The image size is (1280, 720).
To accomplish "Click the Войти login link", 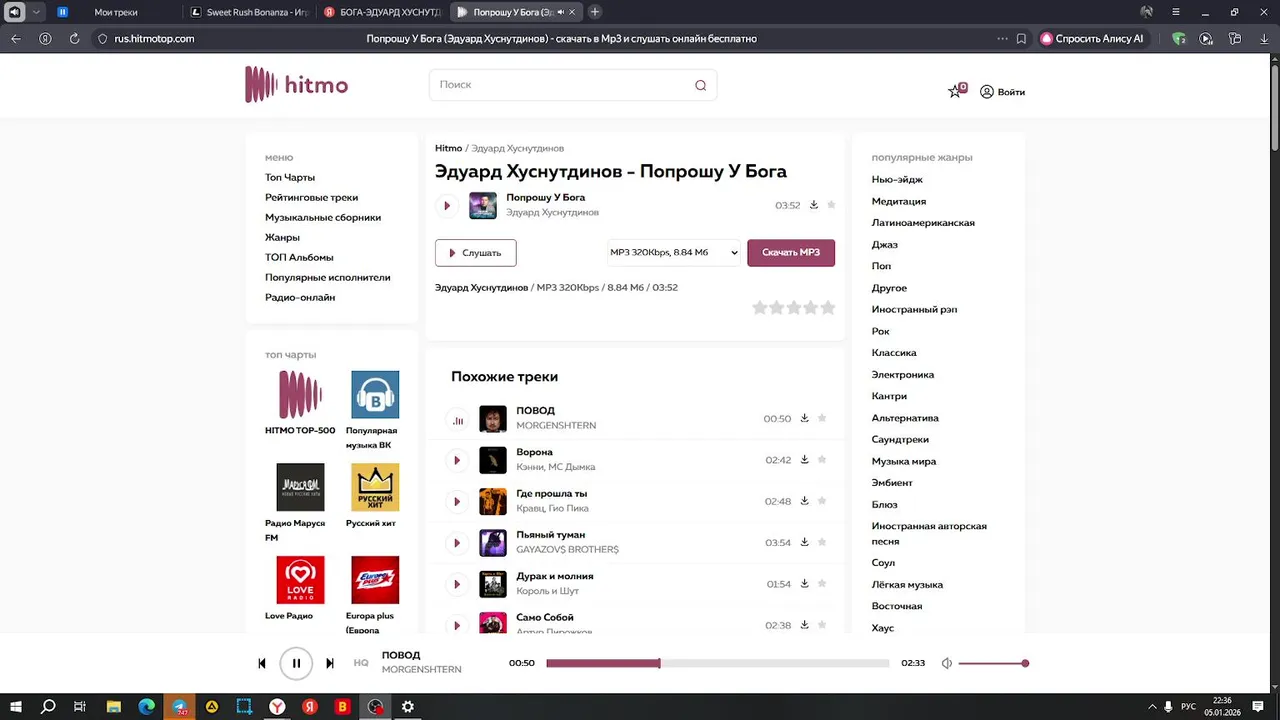I will point(1002,92).
